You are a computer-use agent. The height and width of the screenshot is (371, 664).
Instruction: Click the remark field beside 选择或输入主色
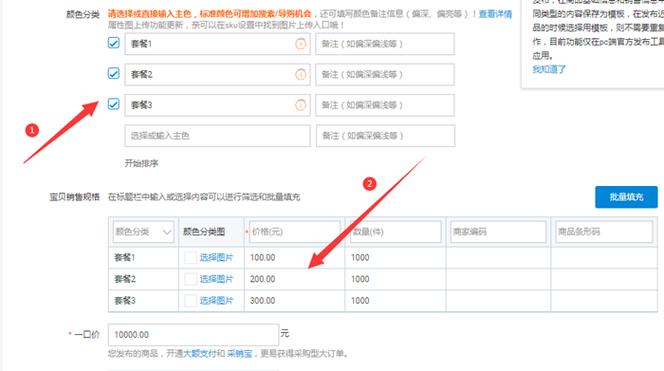(x=385, y=136)
